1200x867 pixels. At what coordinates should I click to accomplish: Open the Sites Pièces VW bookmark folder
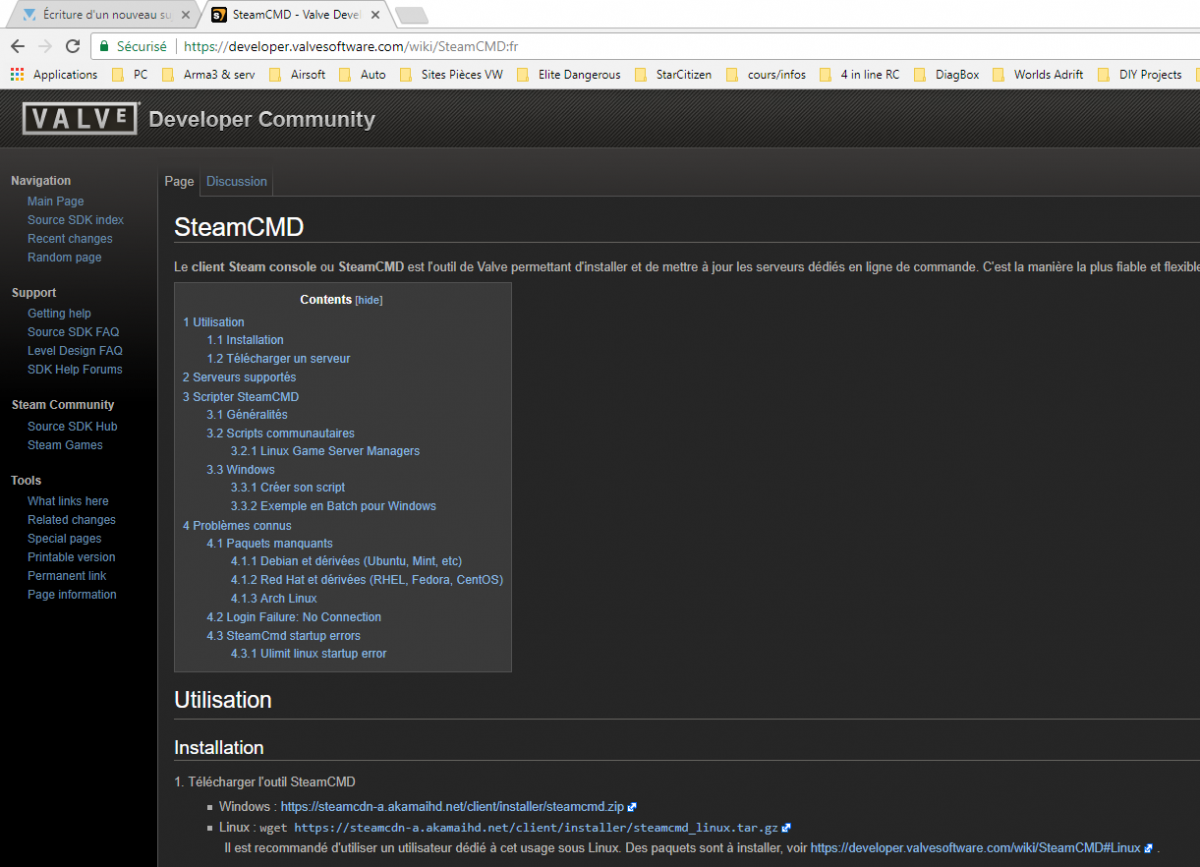pos(451,74)
